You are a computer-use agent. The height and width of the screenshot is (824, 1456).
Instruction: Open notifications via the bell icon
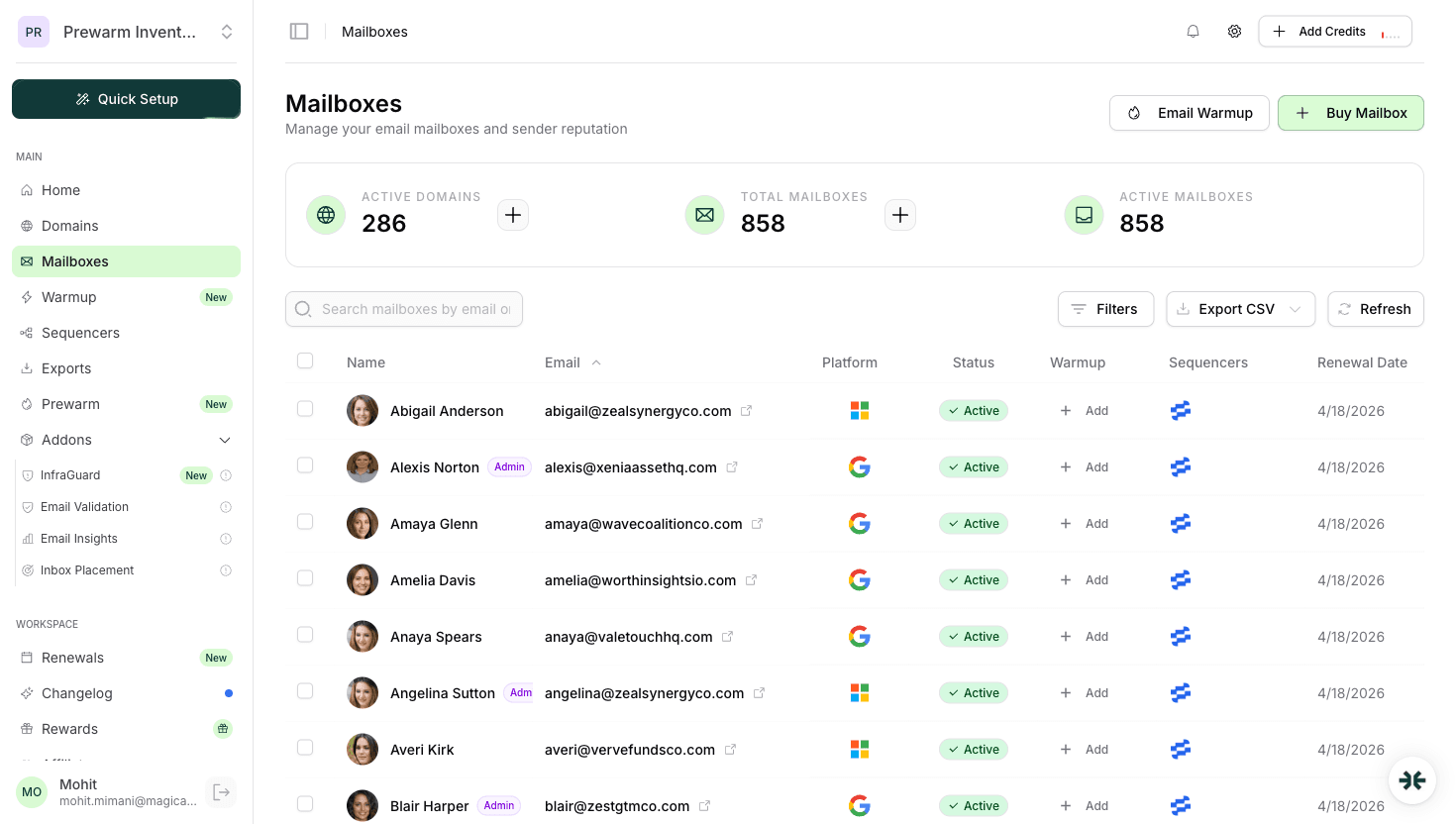[x=1193, y=31]
